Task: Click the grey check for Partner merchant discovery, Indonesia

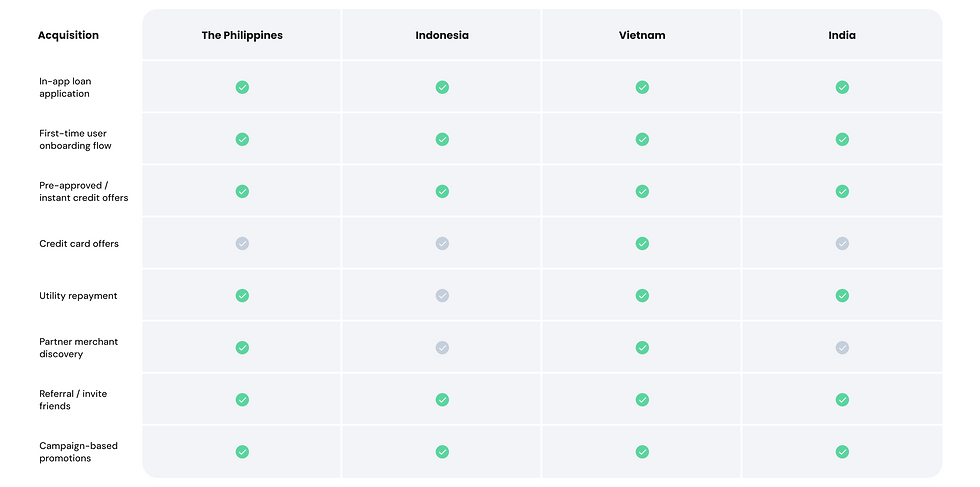Action: 442,347
